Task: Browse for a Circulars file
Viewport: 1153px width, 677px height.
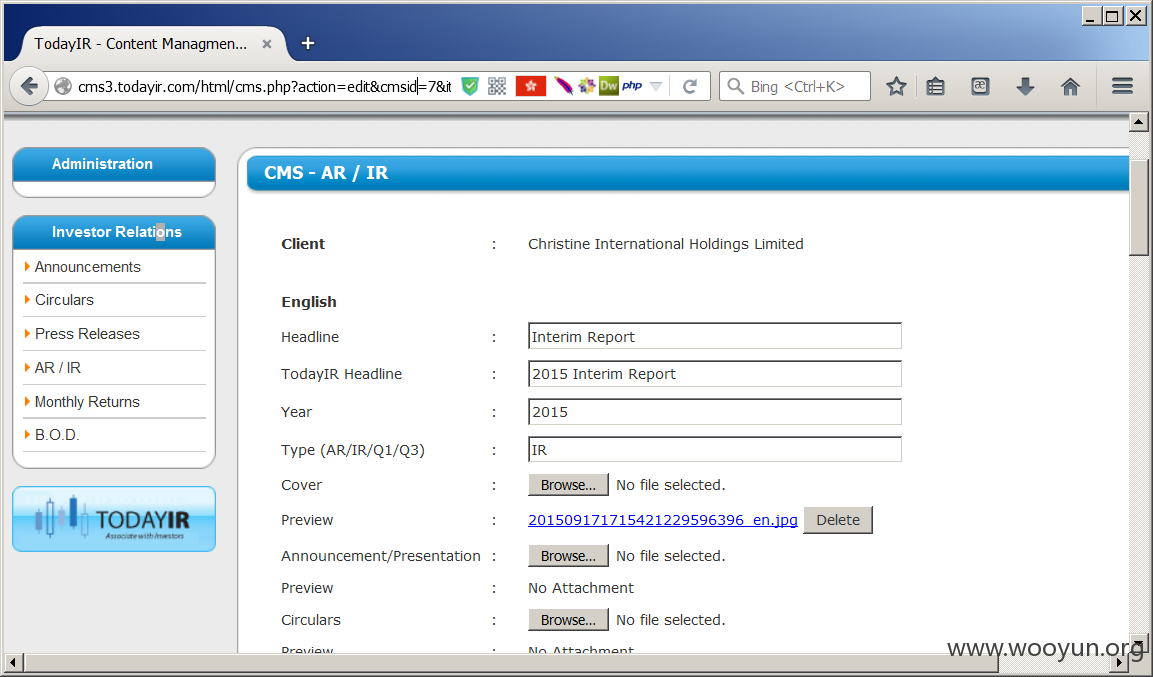Action: click(x=568, y=620)
